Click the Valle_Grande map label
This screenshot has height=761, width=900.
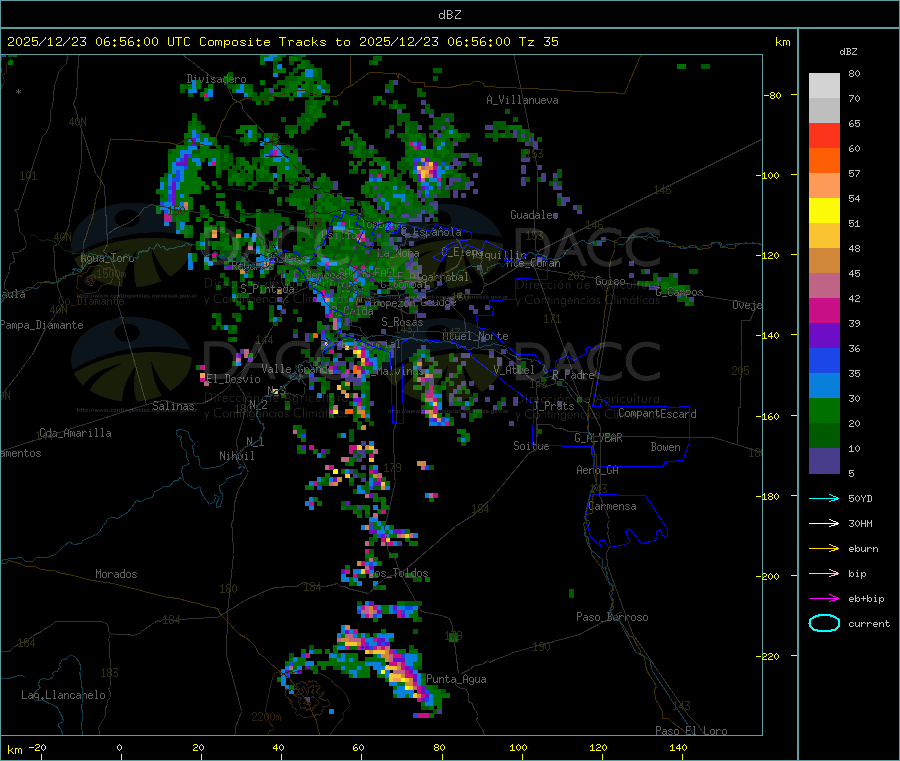(297, 369)
